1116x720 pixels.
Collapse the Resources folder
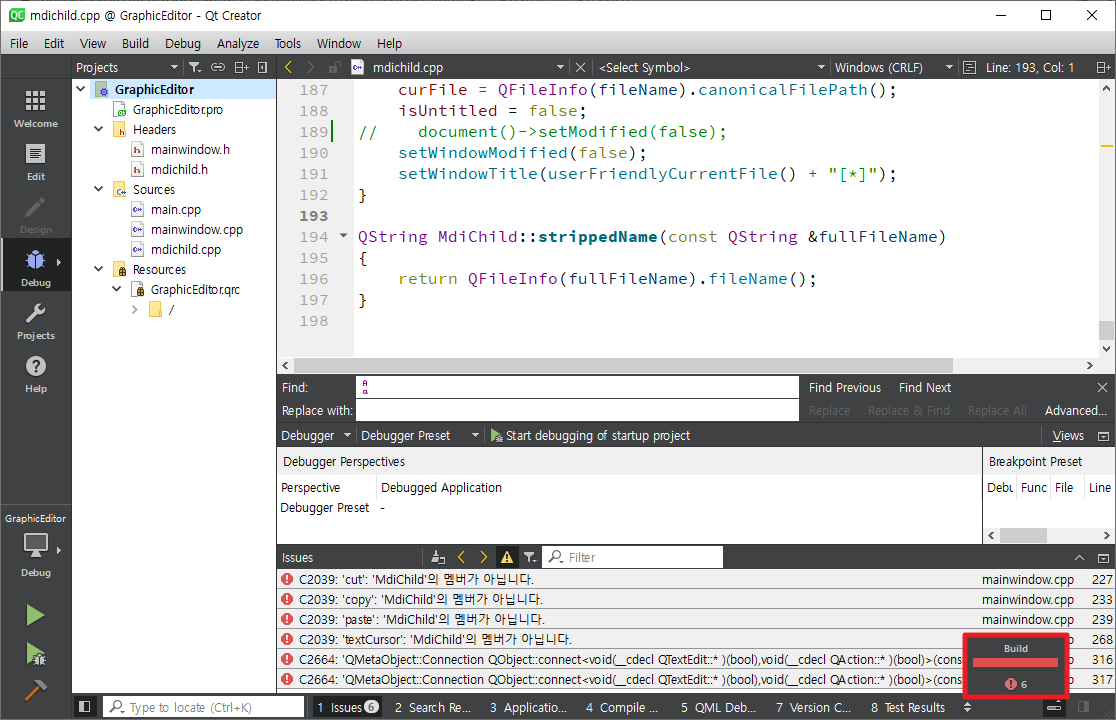[99, 269]
